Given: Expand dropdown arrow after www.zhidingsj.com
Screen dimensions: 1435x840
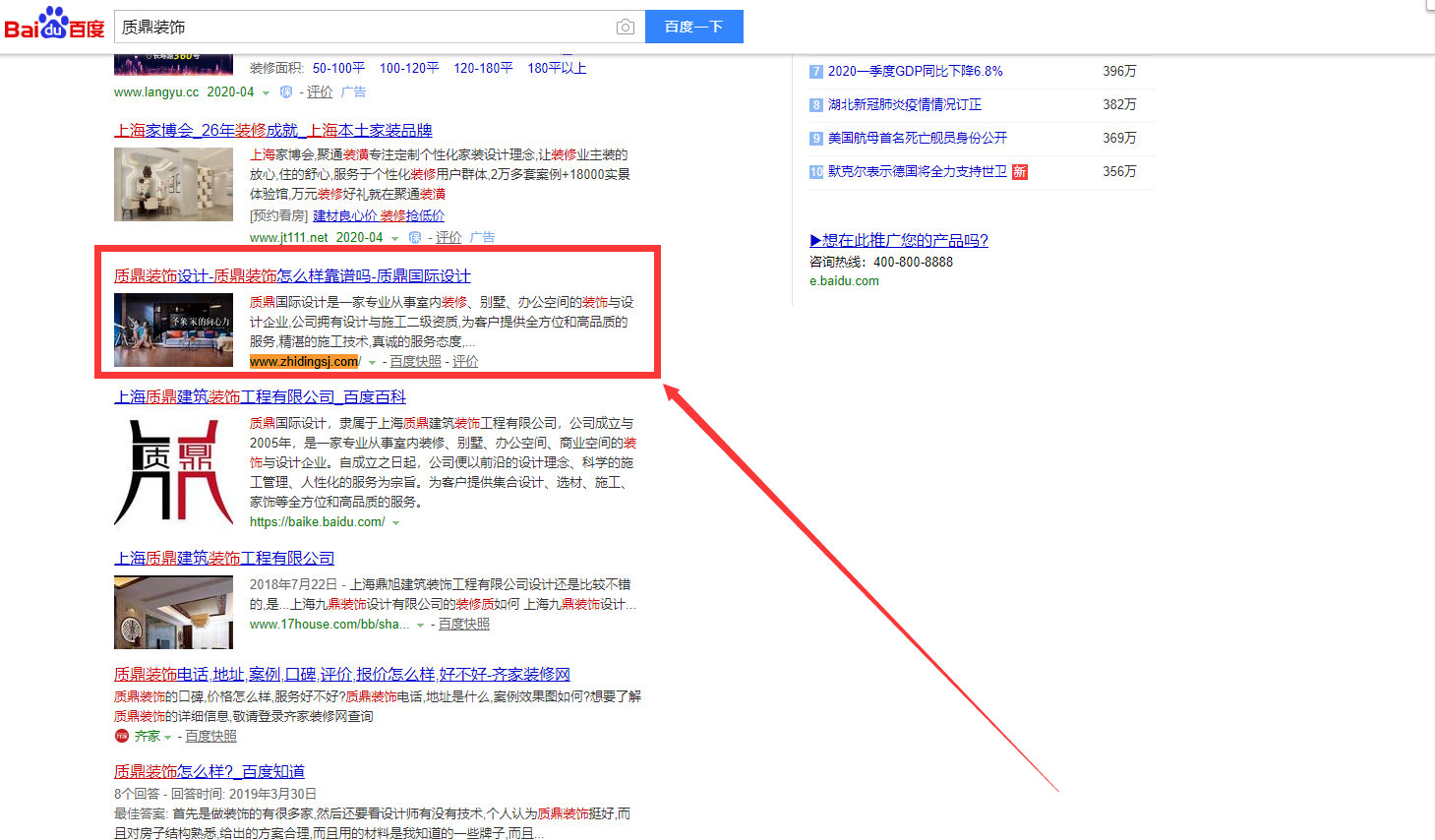Looking at the screenshot, I should pos(372,363).
